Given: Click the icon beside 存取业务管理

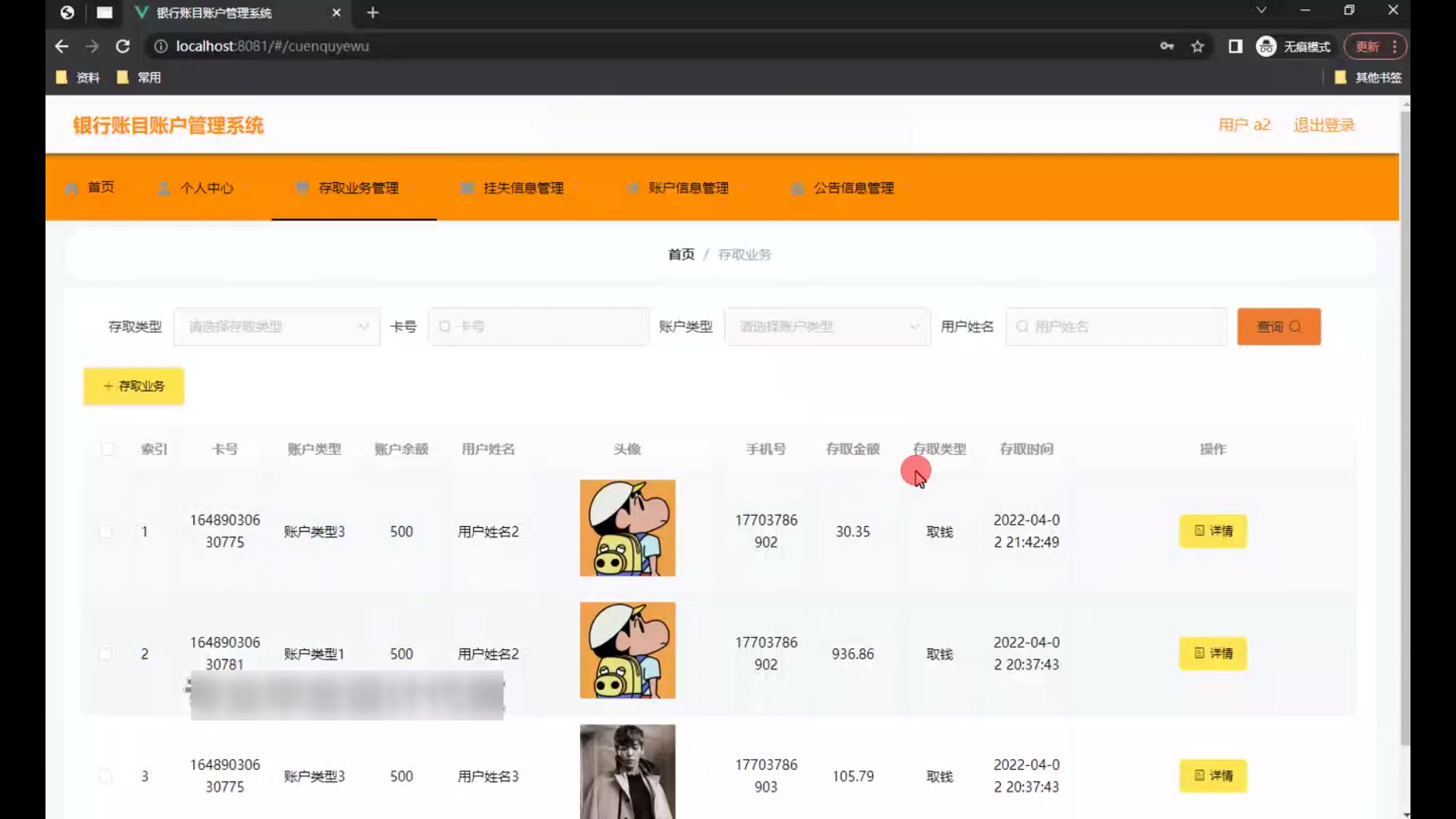Looking at the screenshot, I should [302, 188].
